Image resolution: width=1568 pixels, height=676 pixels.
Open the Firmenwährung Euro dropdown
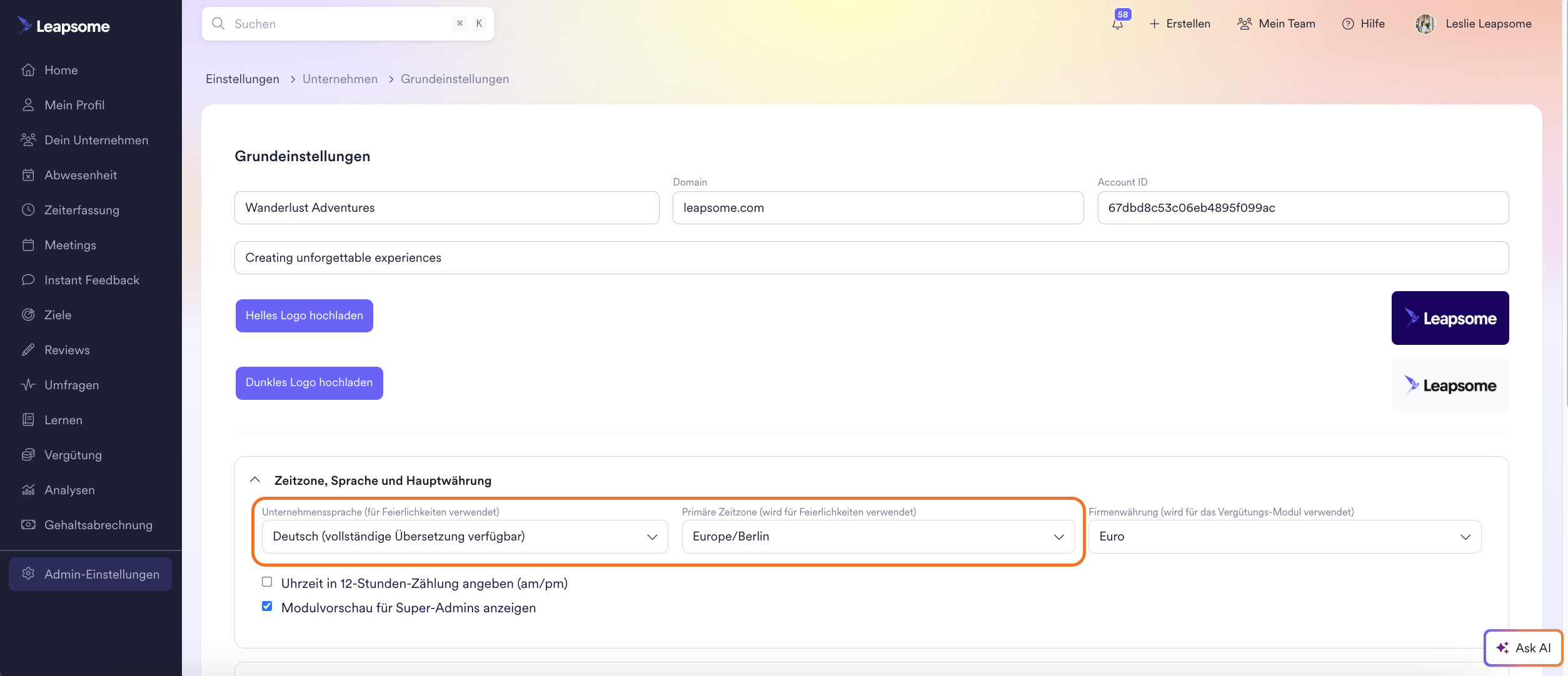click(x=1284, y=537)
